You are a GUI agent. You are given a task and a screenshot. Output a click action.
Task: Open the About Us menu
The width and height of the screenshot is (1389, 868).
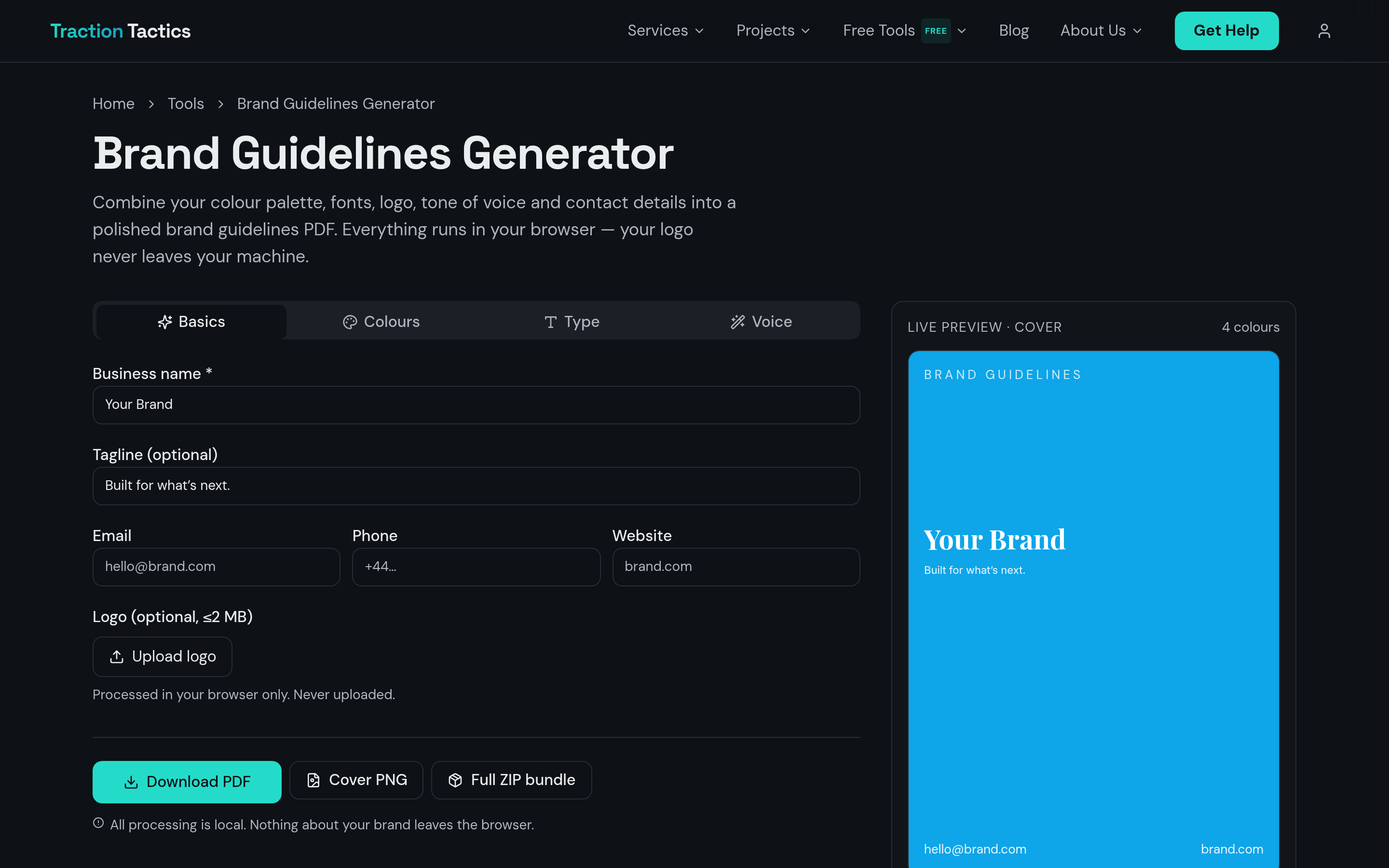pyautogui.click(x=1101, y=31)
